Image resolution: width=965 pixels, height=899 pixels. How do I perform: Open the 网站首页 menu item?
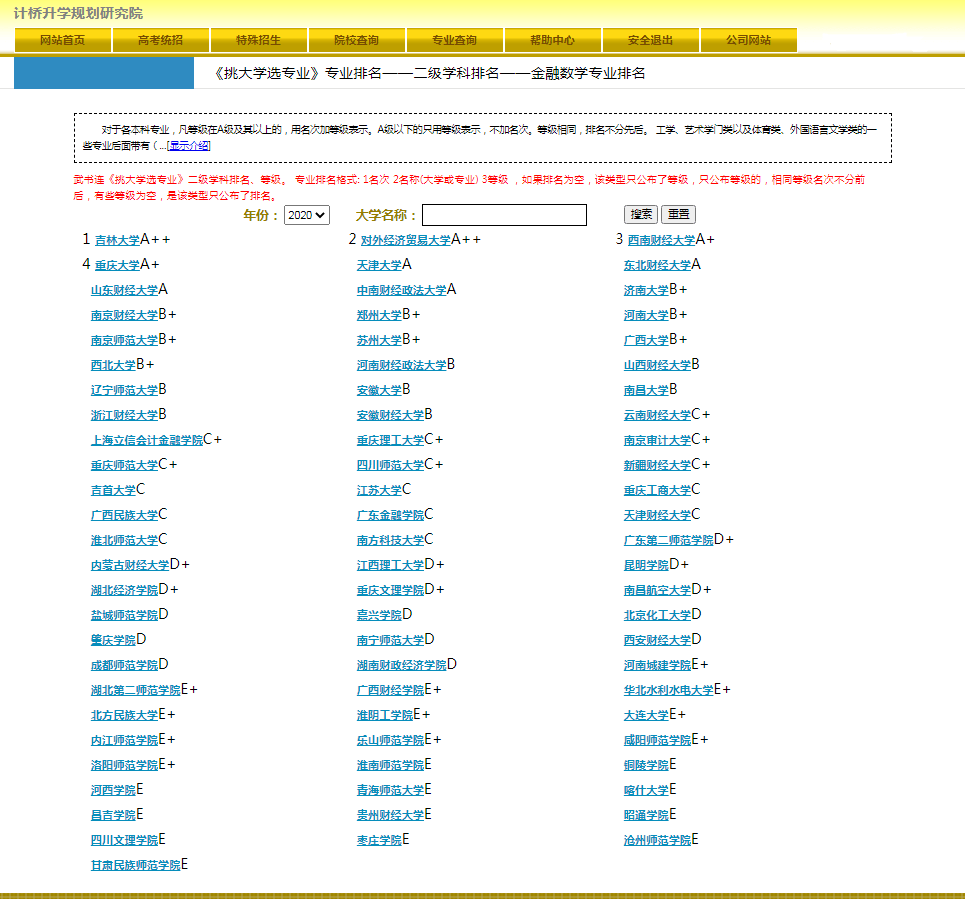point(62,40)
